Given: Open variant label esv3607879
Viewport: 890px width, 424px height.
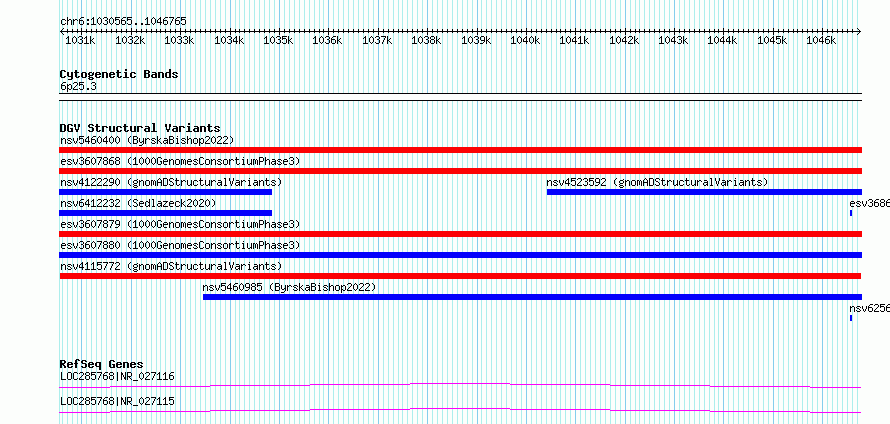Looking at the screenshot, I should click(180, 224).
